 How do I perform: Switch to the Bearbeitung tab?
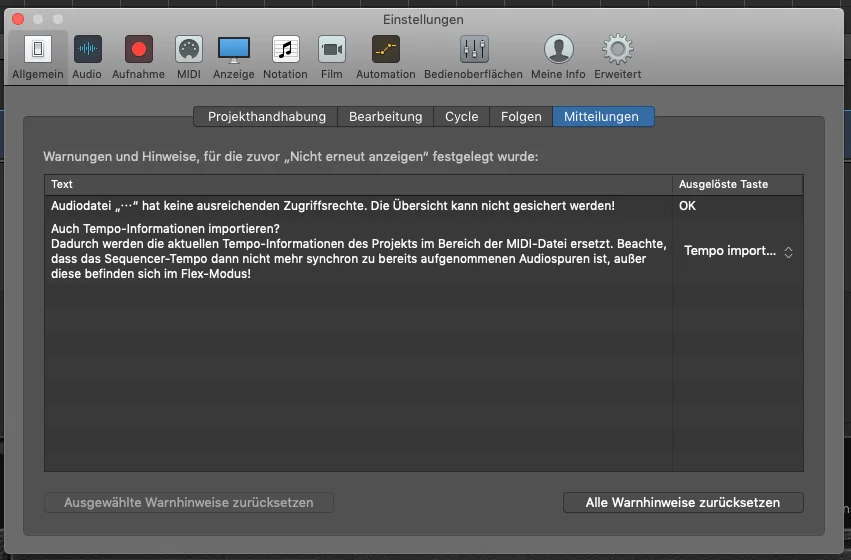tap(385, 117)
